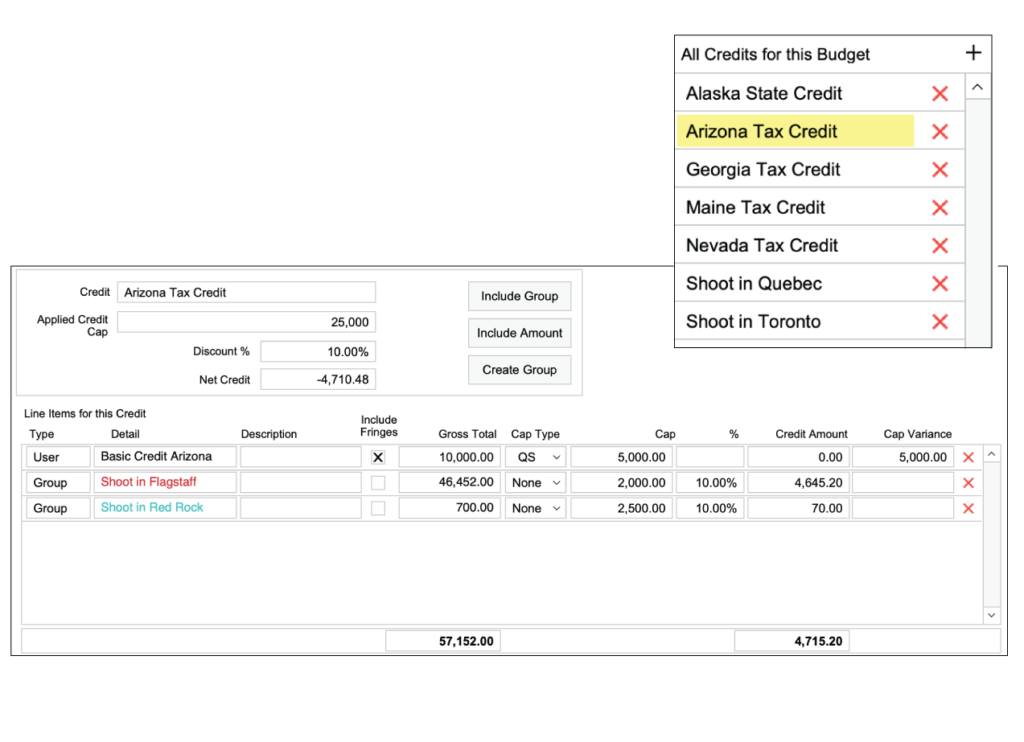The image size is (1024, 742).
Task: Open Cap Type dropdown showing QS
Action: [535, 457]
